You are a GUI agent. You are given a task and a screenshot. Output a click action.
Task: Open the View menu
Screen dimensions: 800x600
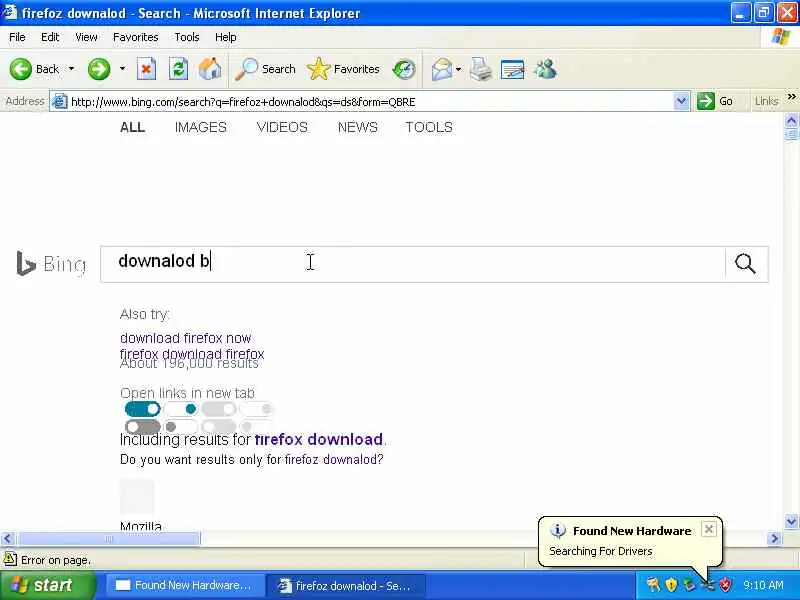(x=86, y=37)
